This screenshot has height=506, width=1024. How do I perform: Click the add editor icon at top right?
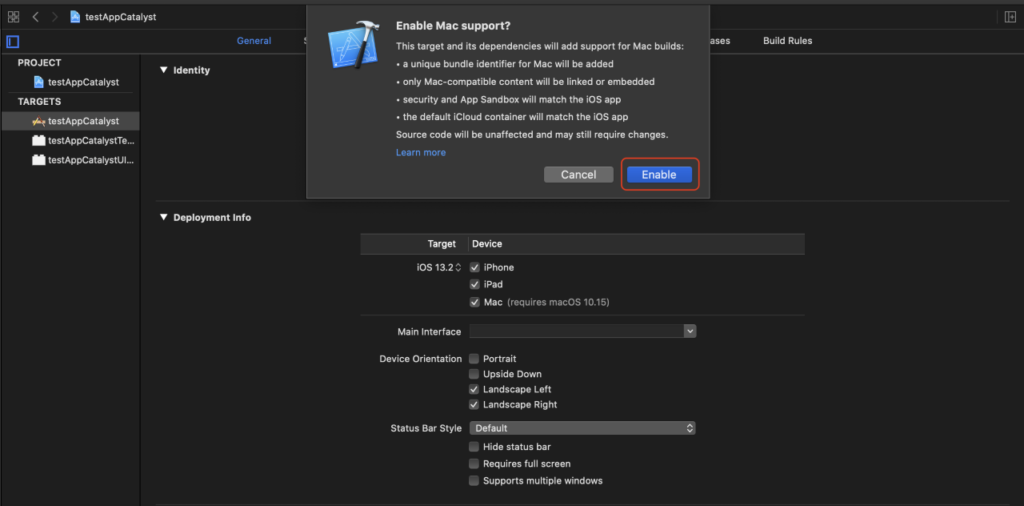1009,17
